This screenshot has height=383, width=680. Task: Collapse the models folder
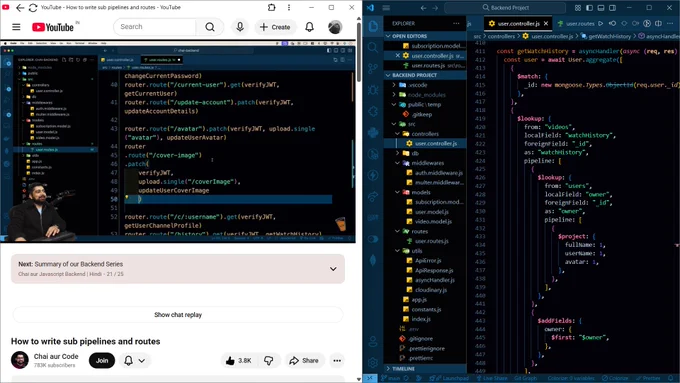click(425, 192)
